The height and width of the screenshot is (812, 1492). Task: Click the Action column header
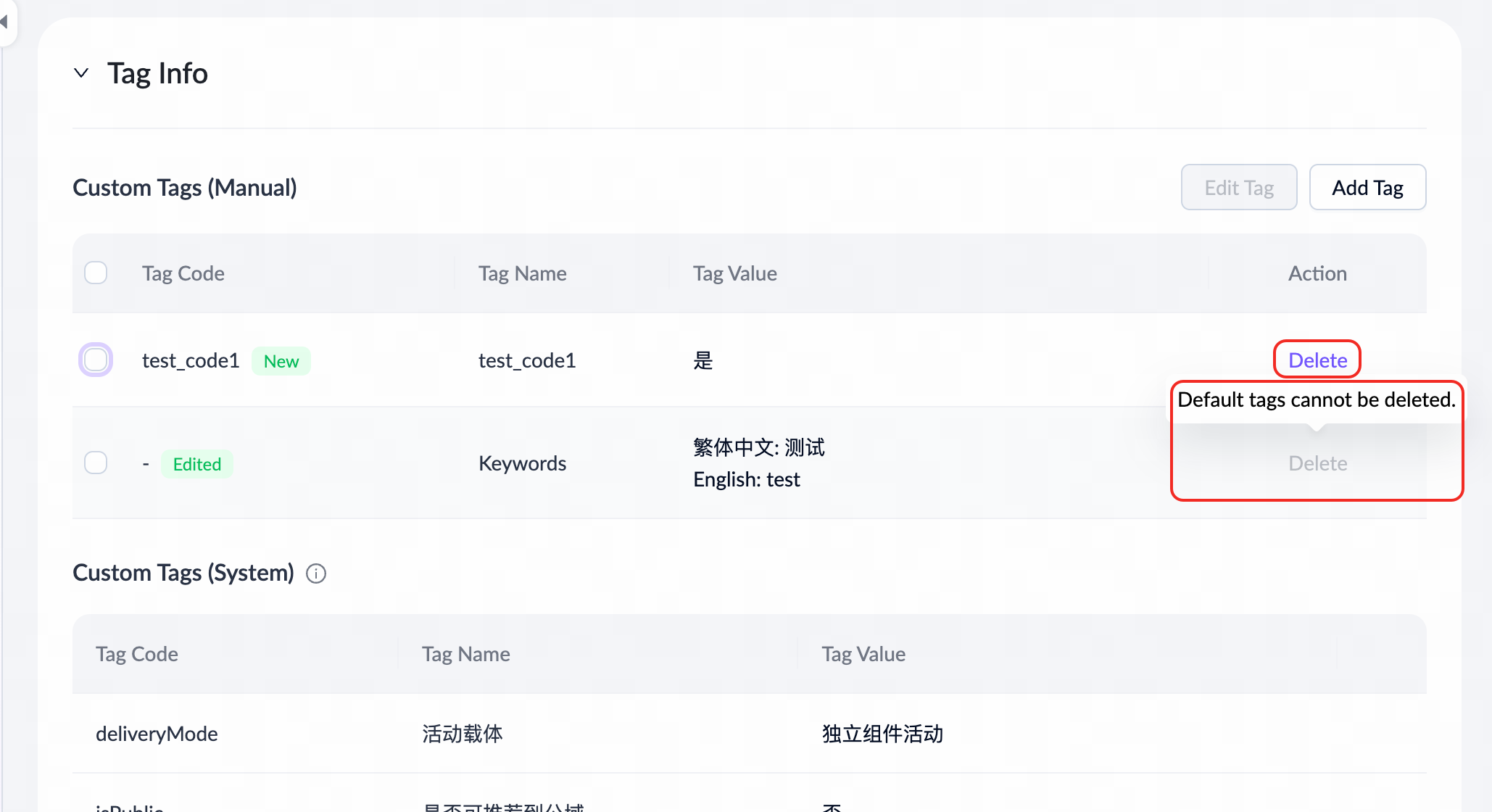click(1317, 273)
